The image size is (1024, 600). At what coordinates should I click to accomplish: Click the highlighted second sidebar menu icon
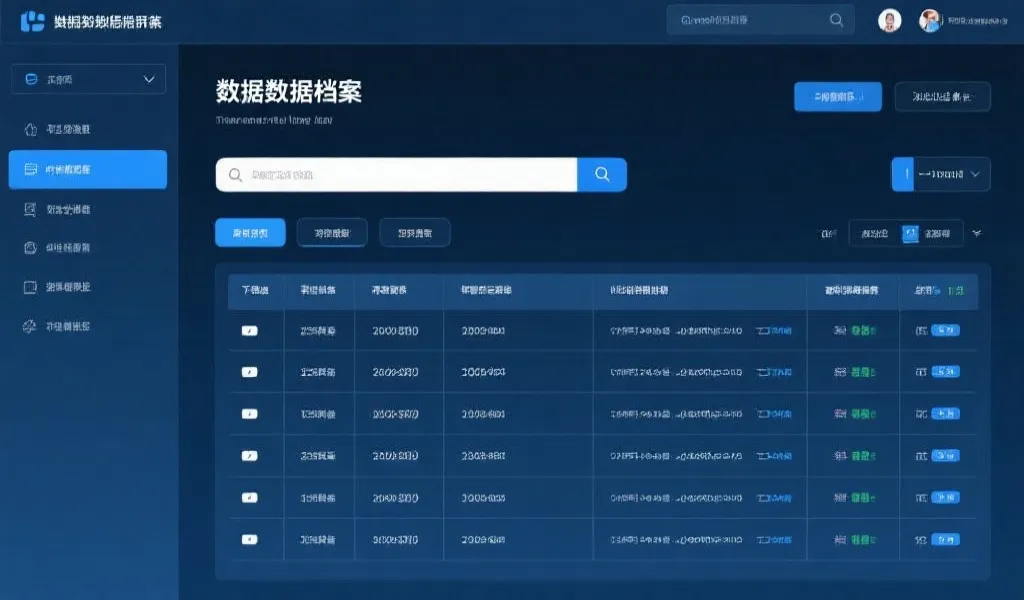point(30,169)
